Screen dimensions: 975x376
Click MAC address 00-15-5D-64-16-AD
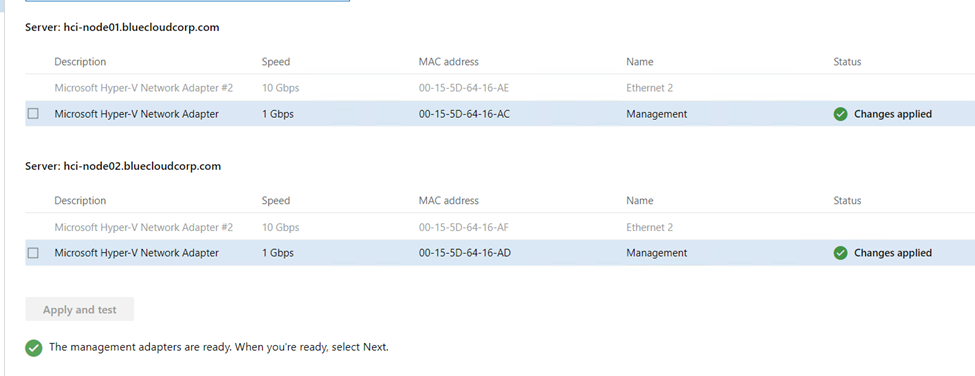pyautogui.click(x=464, y=253)
